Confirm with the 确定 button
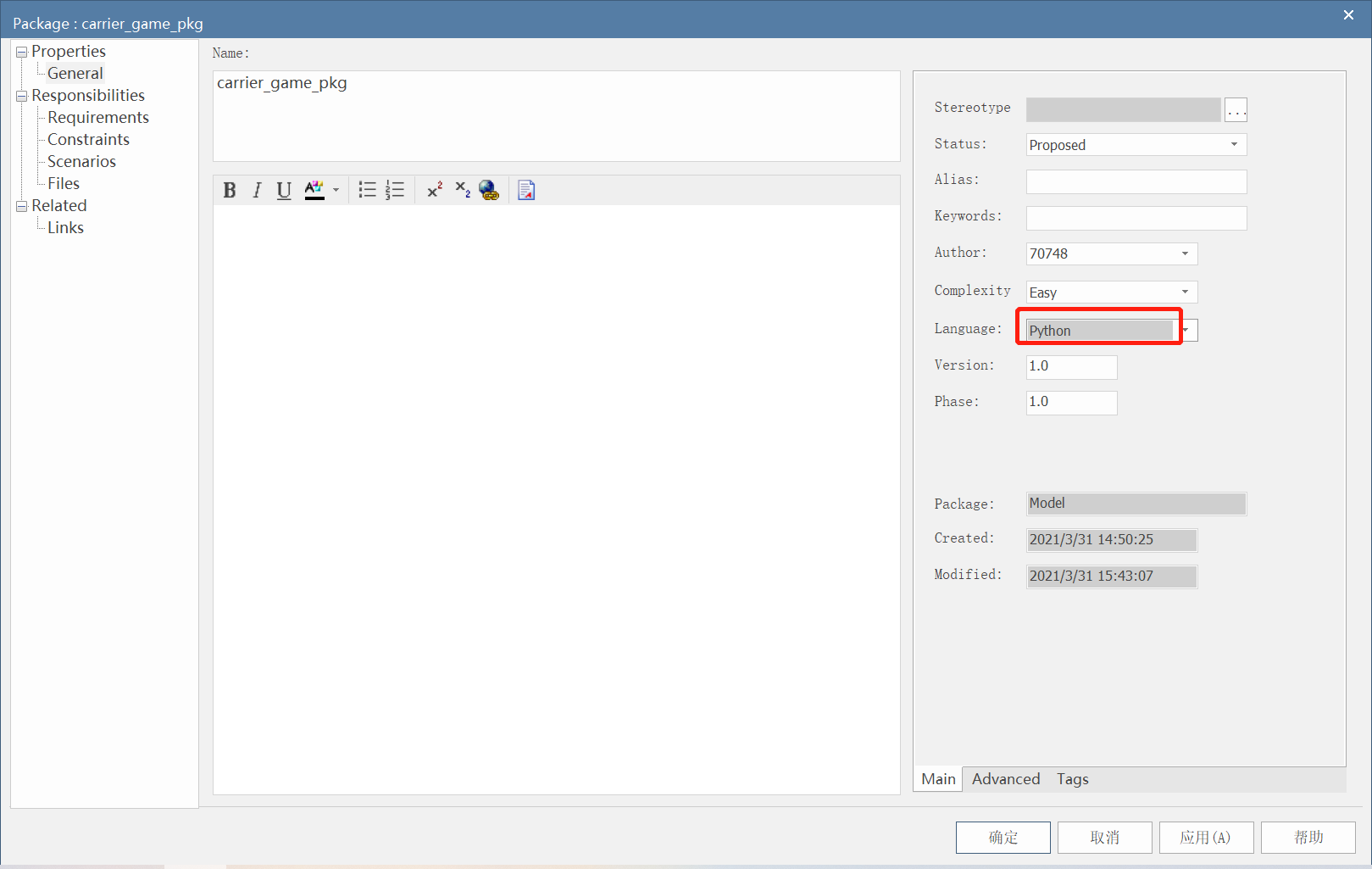This screenshot has width=1372, height=869. coord(1003,838)
